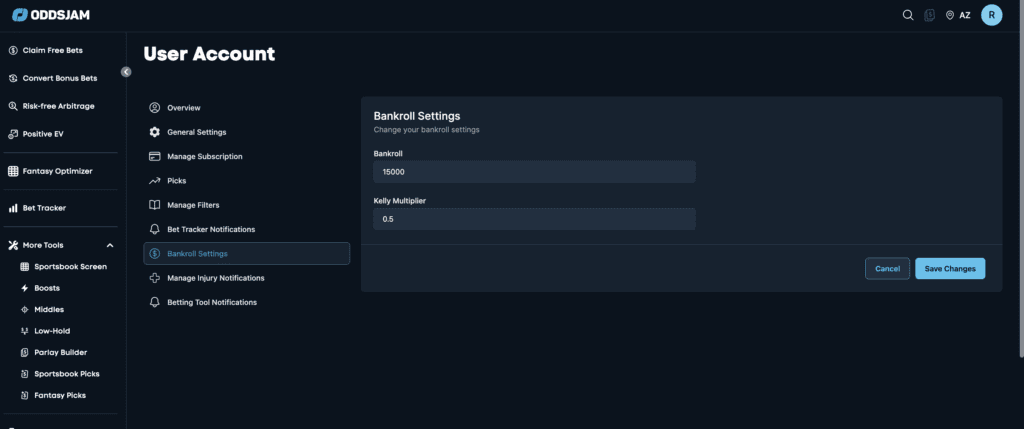Open the Bet Tracker chart icon
The image size is (1024, 429).
pos(12,208)
